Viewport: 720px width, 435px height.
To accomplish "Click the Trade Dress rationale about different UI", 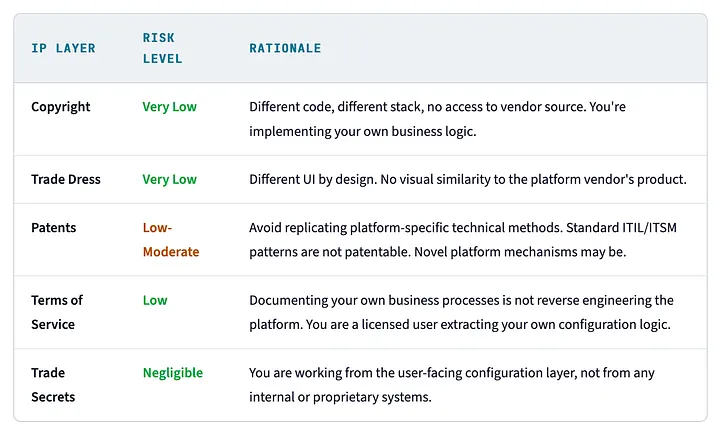I will [468, 180].
